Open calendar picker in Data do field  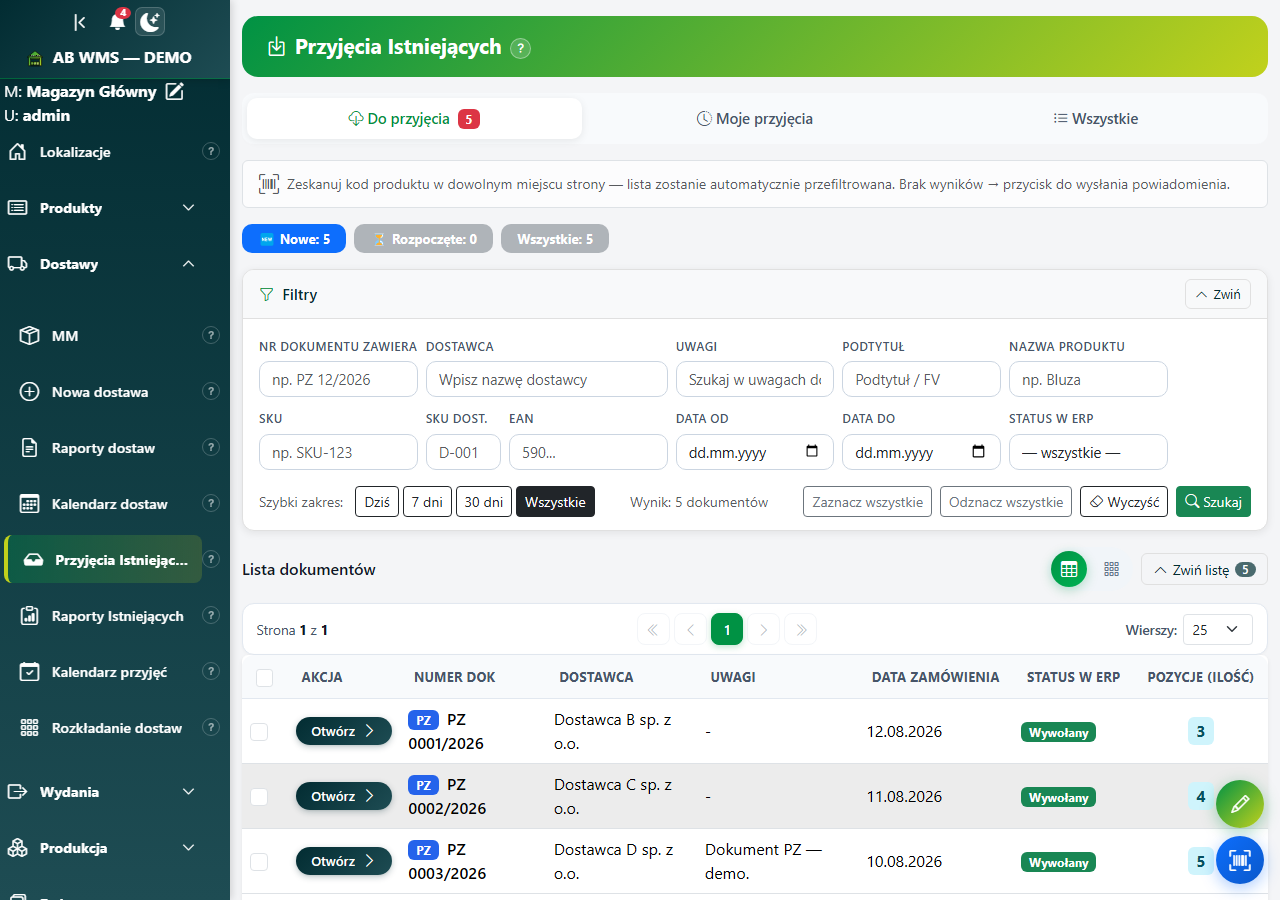[979, 451]
